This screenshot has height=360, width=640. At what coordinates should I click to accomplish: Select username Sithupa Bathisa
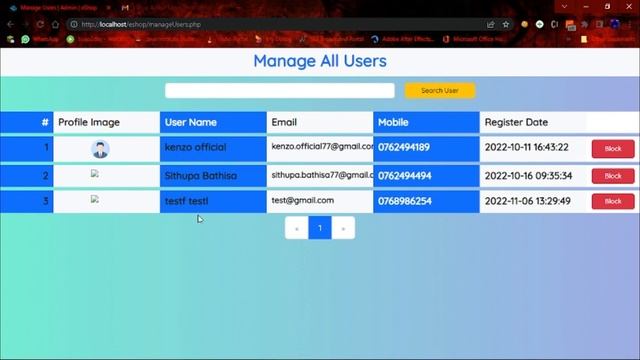pos(200,176)
